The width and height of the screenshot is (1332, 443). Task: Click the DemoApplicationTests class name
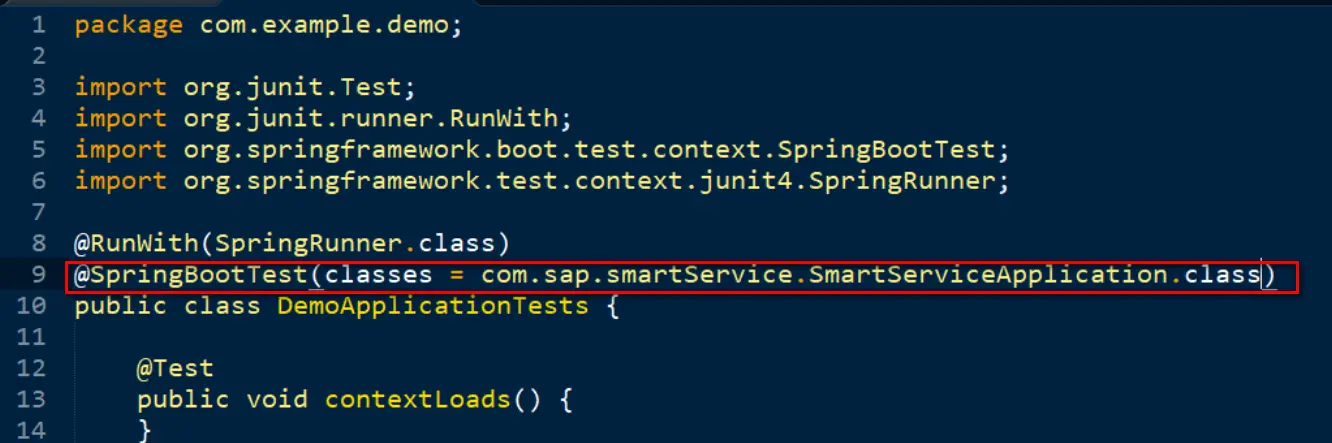pyautogui.click(x=433, y=305)
